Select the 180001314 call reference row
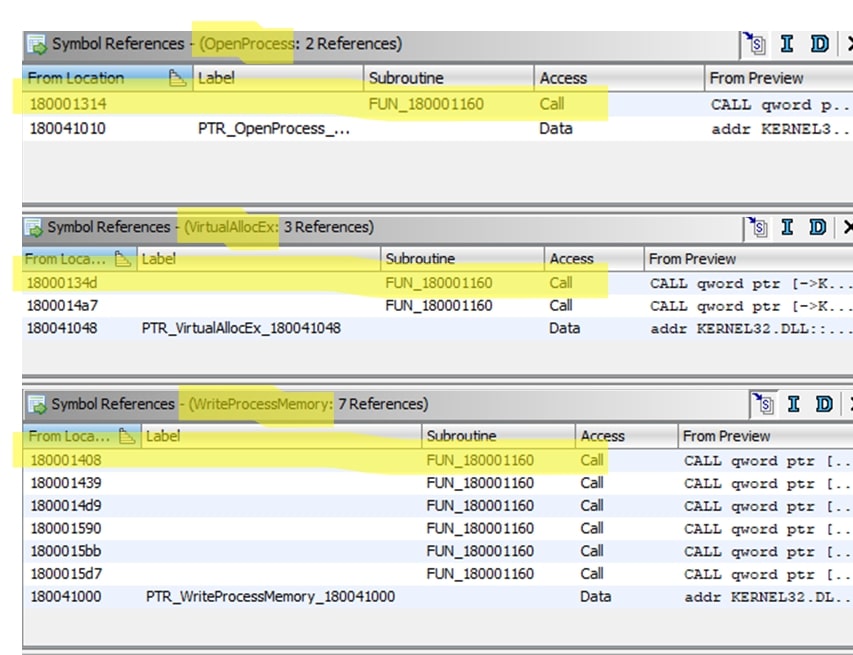Viewport: 853px width, 655px height. click(68, 104)
